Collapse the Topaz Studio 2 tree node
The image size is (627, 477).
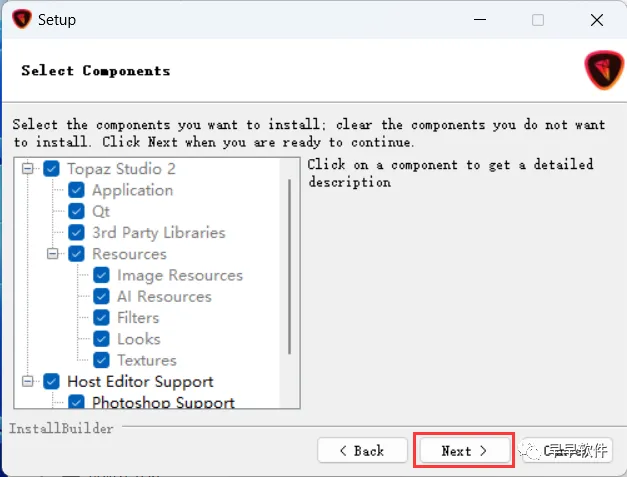pos(28,169)
